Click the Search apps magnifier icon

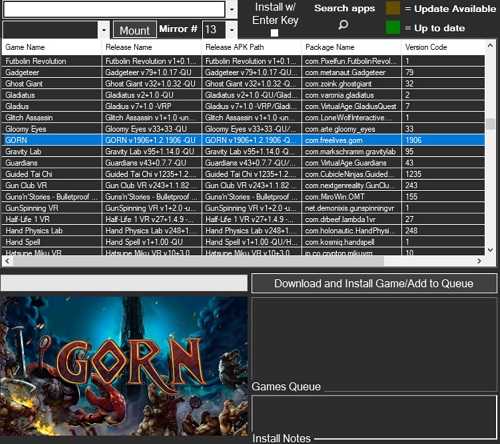point(343,24)
